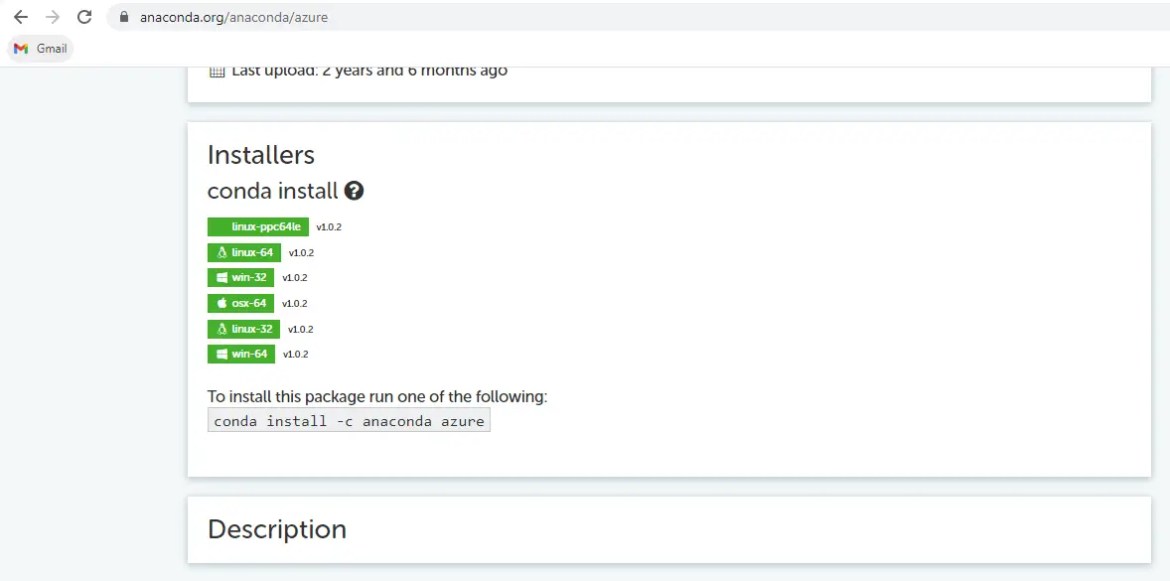Viewport: 1170px width, 581px height.
Task: Reload the anaconda.org page
Action: (x=84, y=17)
